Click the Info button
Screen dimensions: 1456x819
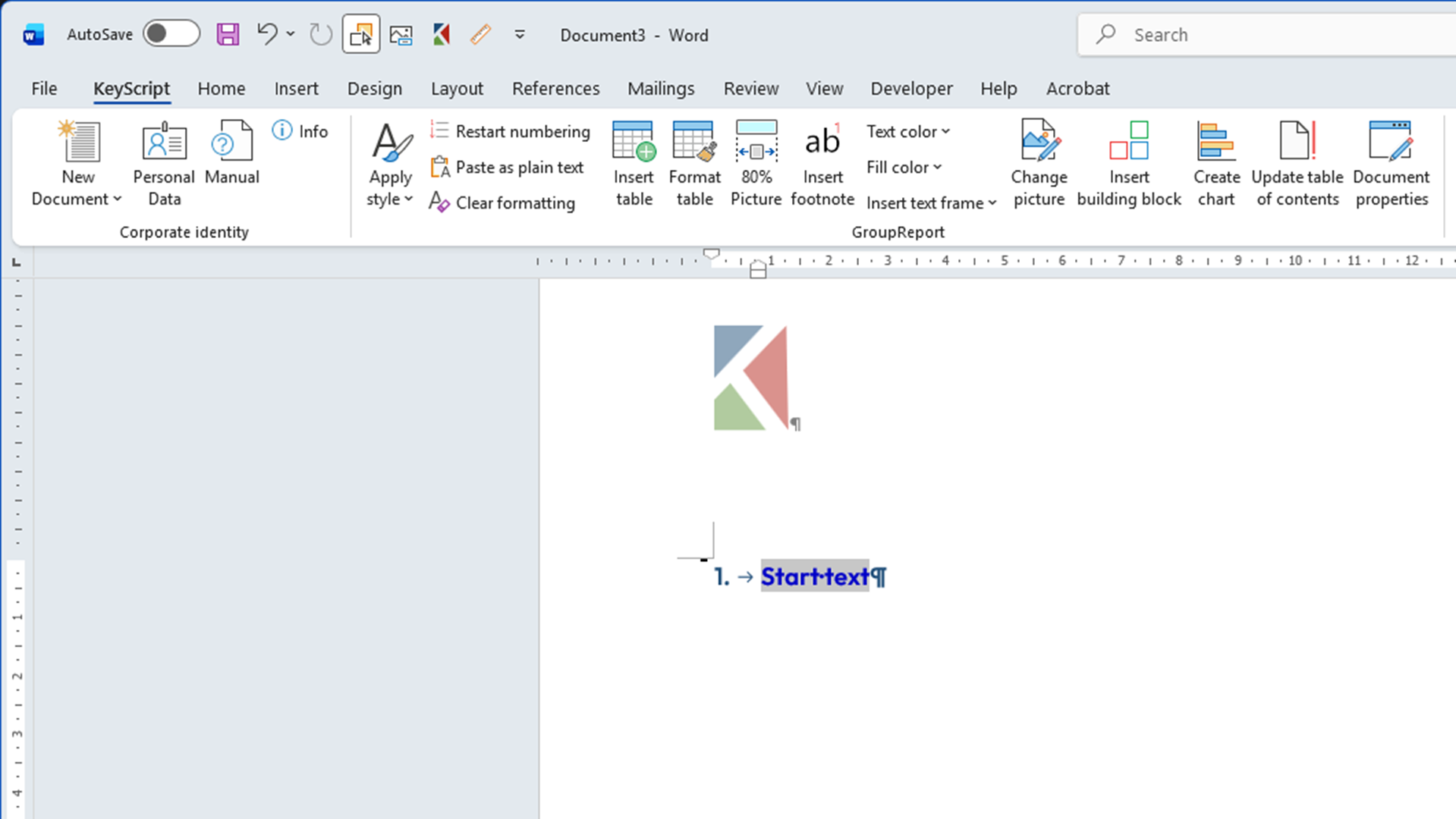(300, 131)
